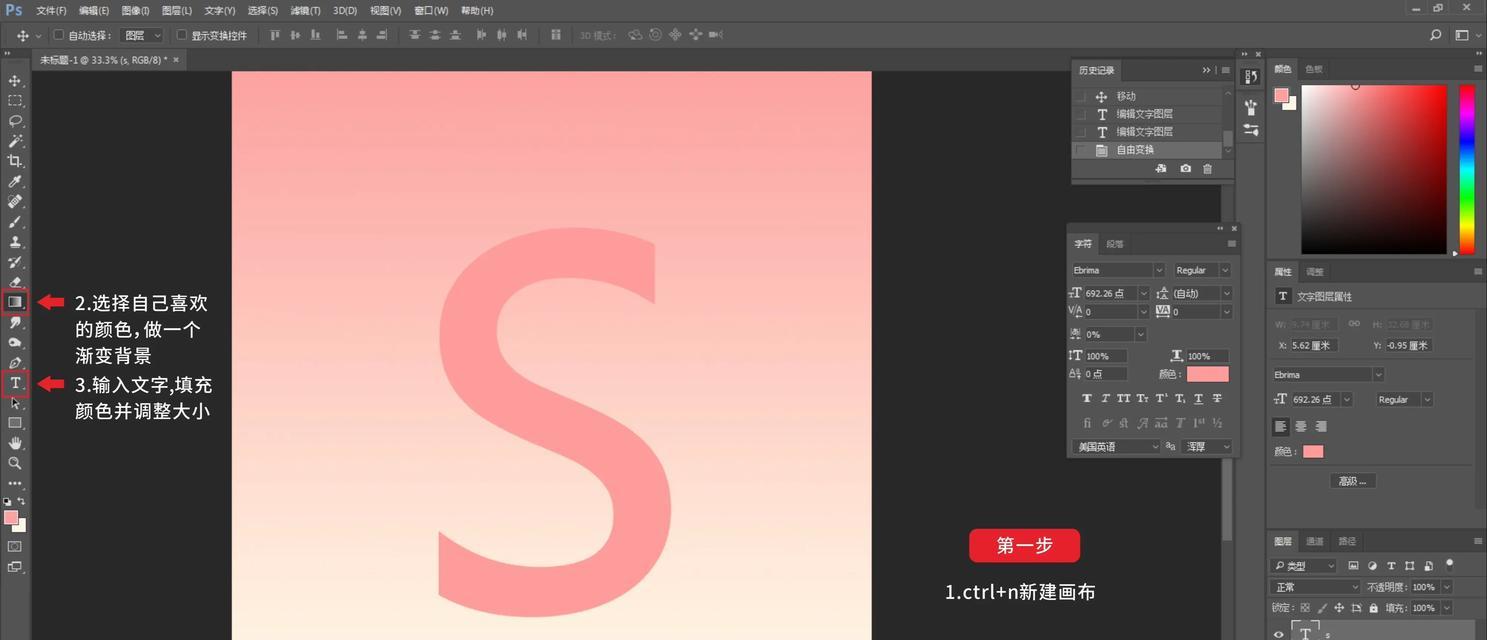The image size is (1487, 640).
Task: Click the 高级... button in Properties
Action: pos(1354,481)
